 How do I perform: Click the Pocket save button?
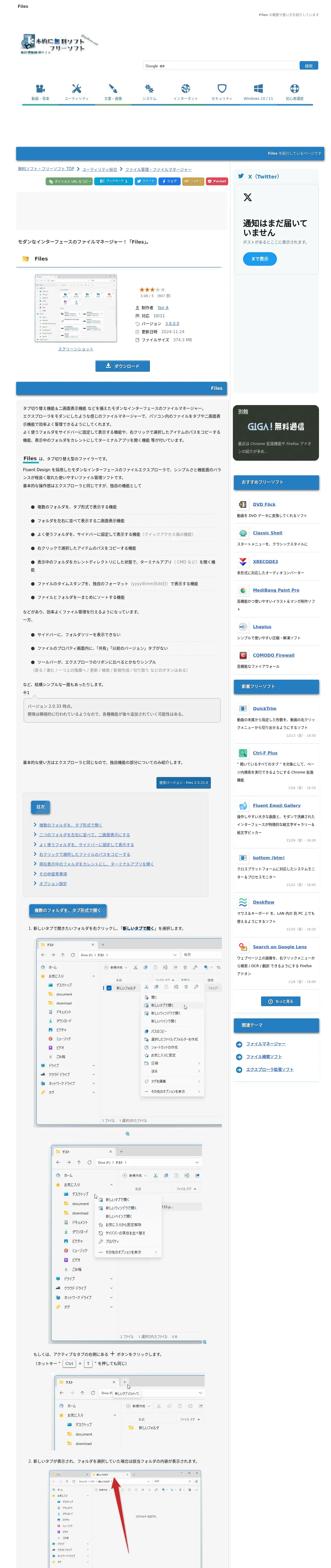[x=217, y=181]
